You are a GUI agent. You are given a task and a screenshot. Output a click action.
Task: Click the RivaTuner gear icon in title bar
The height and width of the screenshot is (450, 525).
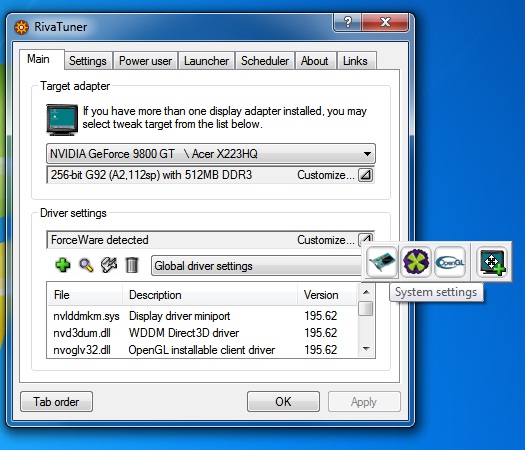tap(22, 27)
